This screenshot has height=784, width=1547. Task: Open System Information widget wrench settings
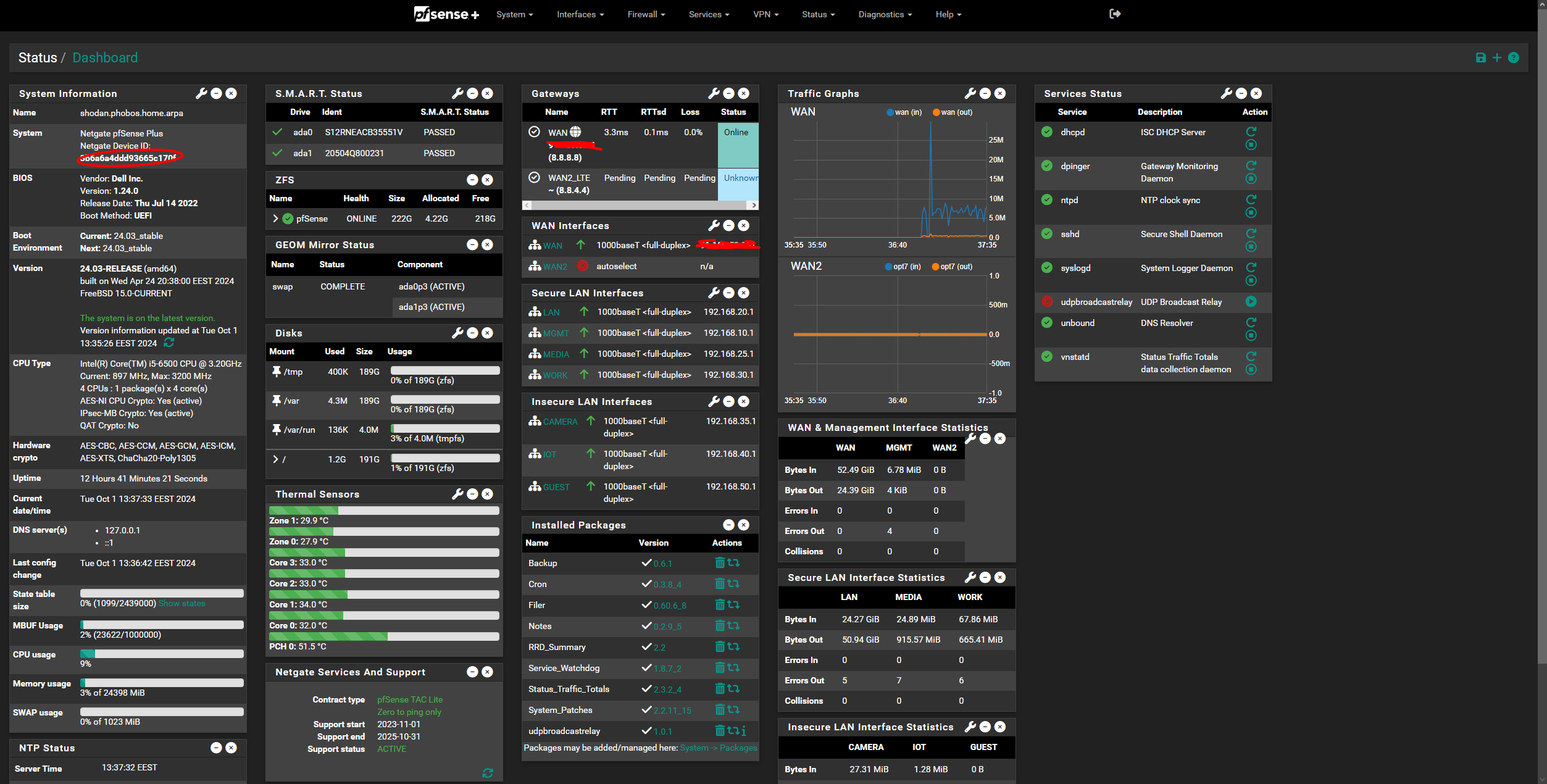click(x=201, y=93)
